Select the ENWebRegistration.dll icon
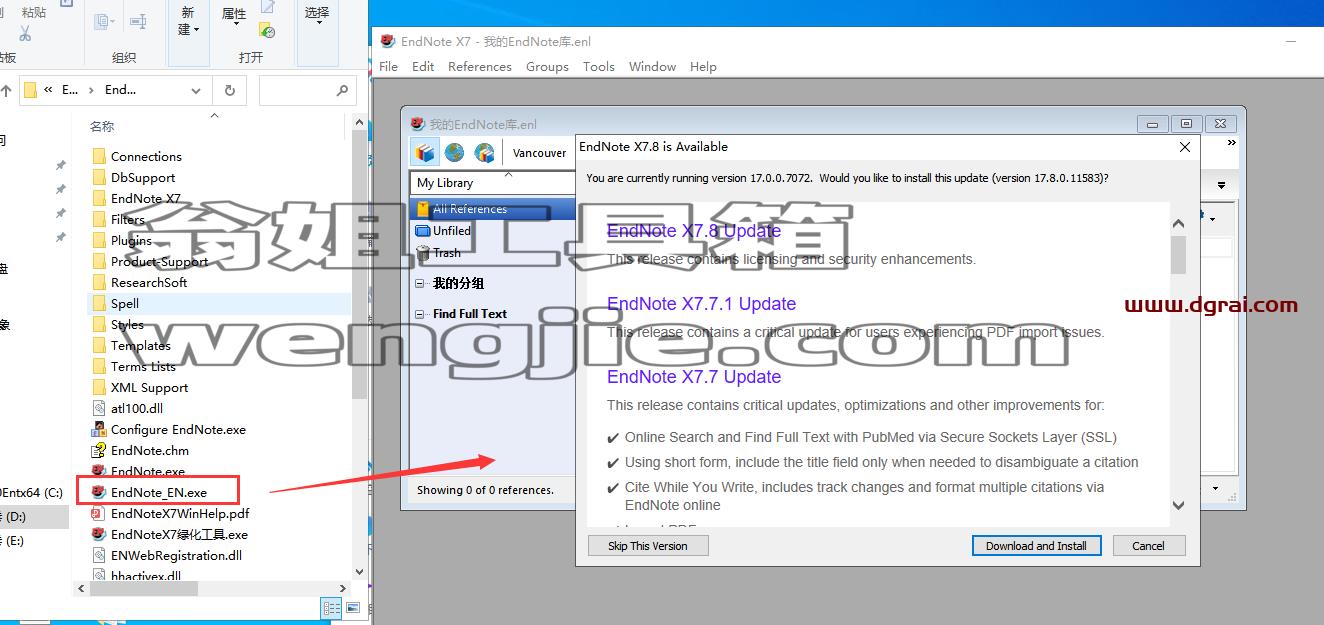Image resolution: width=1324 pixels, height=625 pixels. point(99,555)
